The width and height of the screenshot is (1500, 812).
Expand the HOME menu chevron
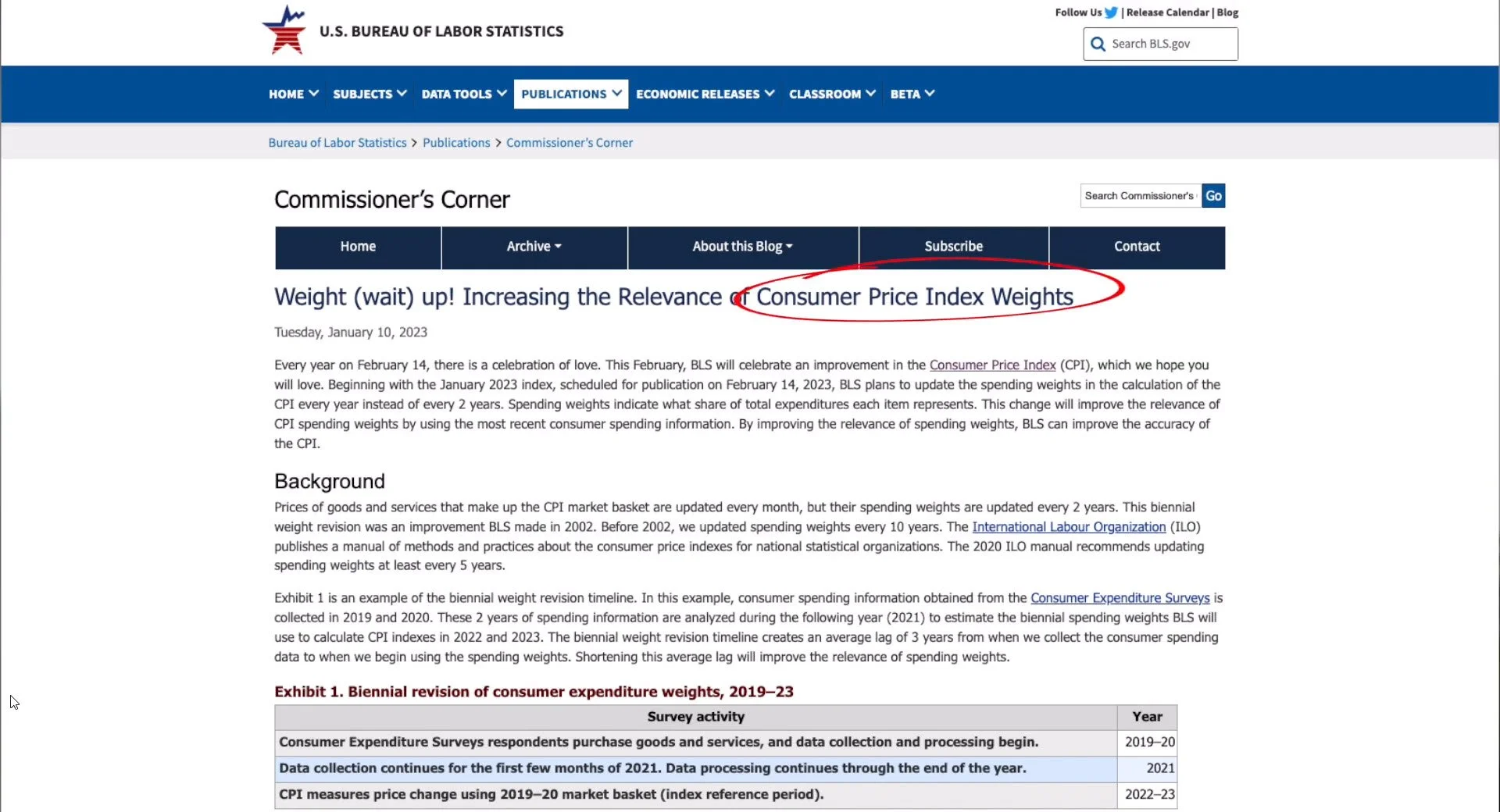point(313,93)
